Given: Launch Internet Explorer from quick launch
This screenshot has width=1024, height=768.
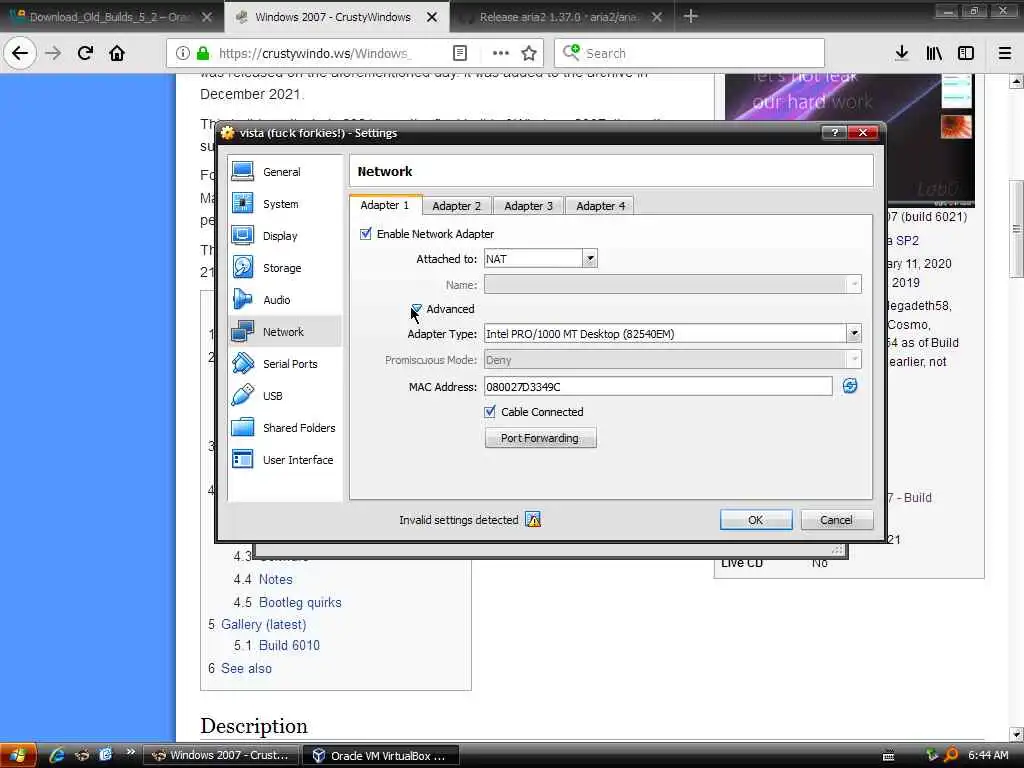Looking at the screenshot, I should coord(57,756).
